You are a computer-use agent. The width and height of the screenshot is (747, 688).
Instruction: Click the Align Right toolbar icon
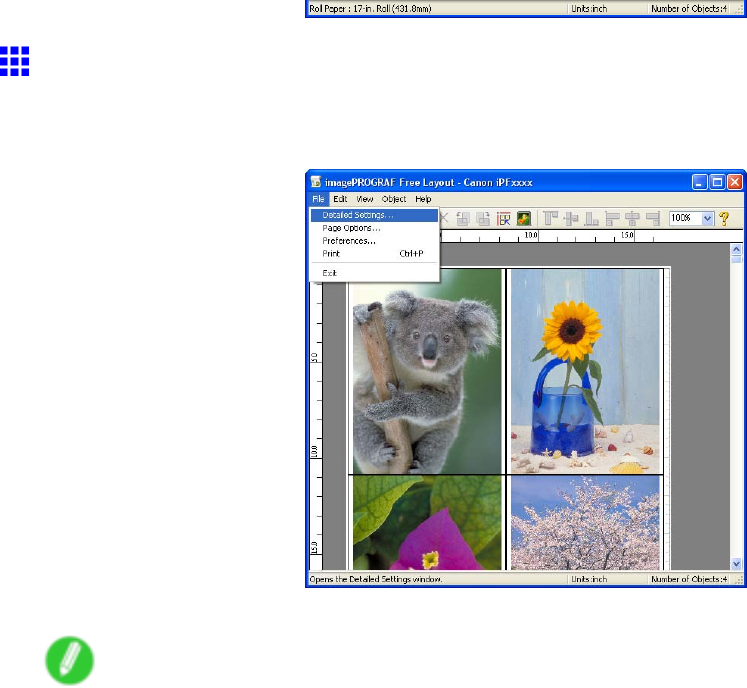653,218
